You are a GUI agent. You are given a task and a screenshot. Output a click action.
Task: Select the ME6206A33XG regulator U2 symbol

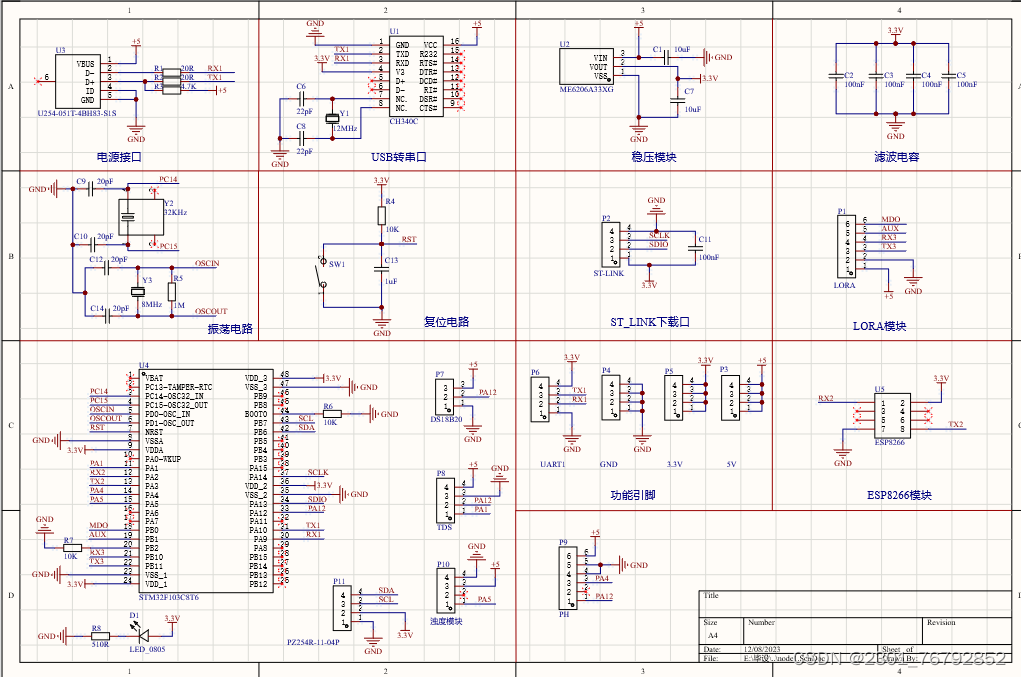point(587,66)
